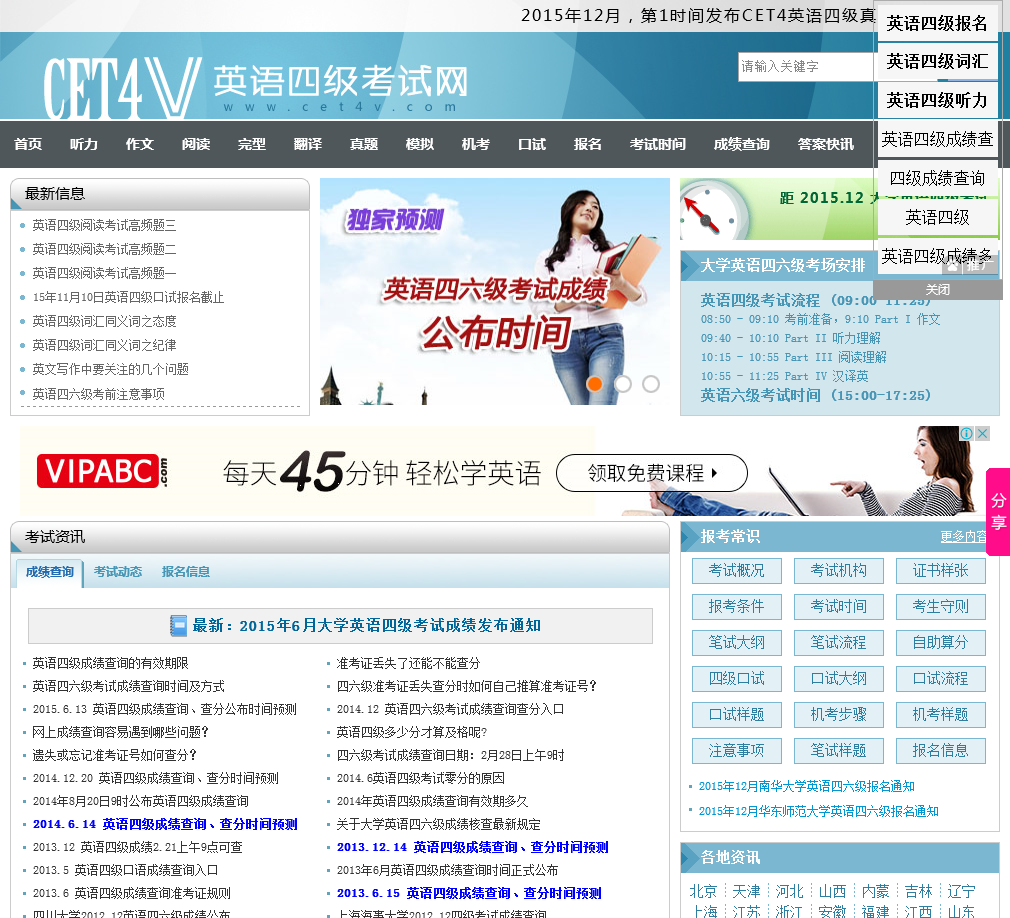Screen dimensions: 1010x918
Task: Open the 最新:2015年6月大学英语四级考试成绩发布通知 link
Action: [x=367, y=626]
